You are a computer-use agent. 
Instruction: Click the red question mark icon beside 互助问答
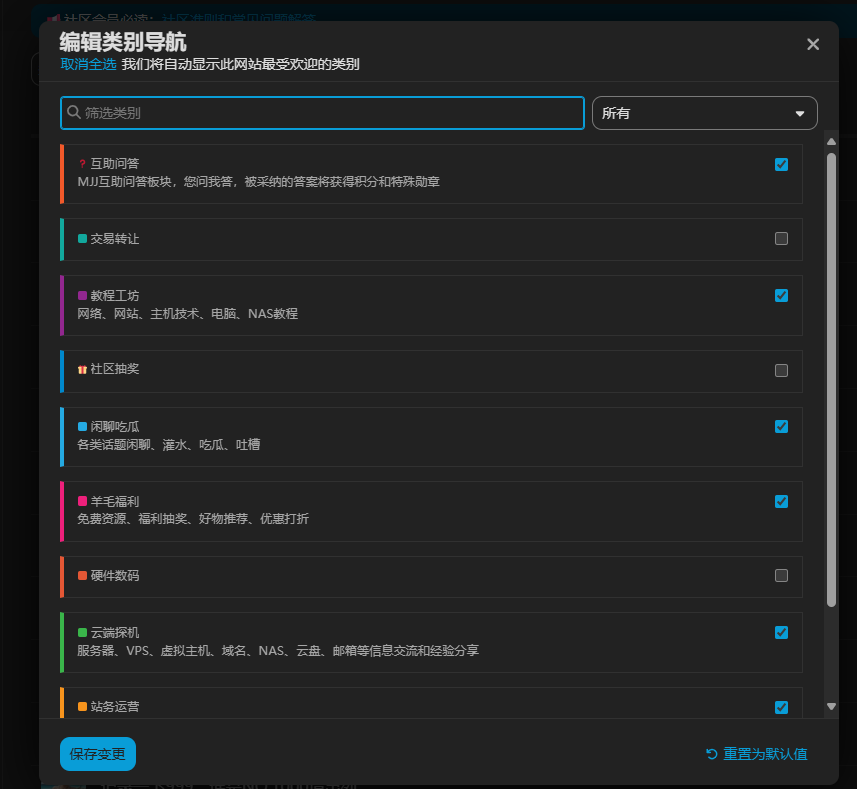pyautogui.click(x=82, y=164)
